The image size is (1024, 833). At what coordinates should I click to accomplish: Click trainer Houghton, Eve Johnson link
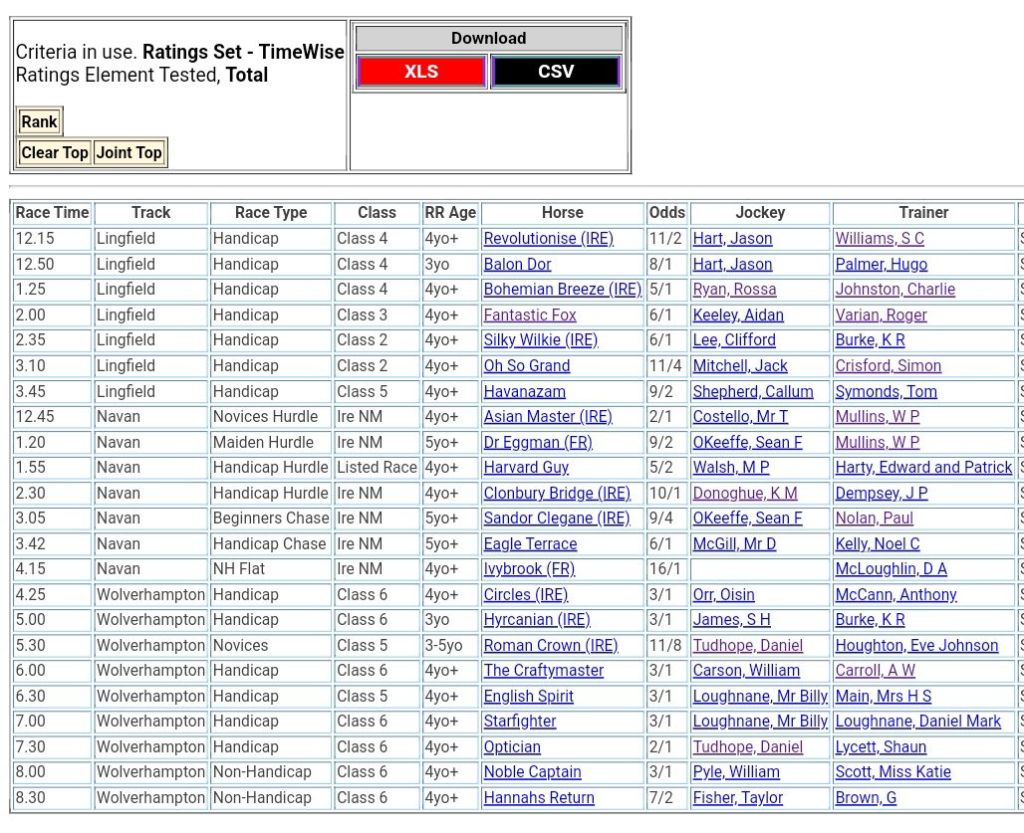916,646
